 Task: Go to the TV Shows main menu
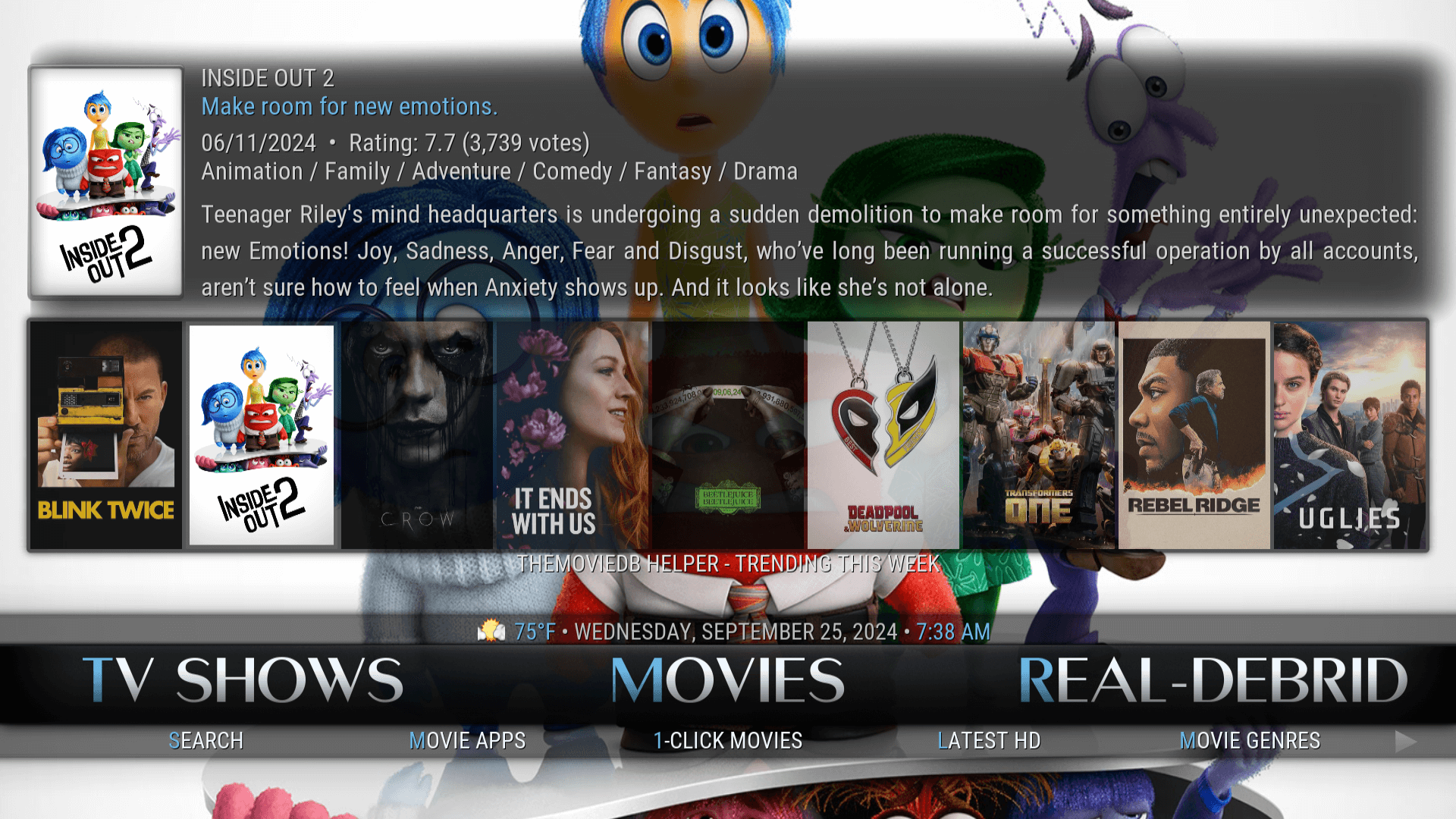pyautogui.click(x=243, y=680)
